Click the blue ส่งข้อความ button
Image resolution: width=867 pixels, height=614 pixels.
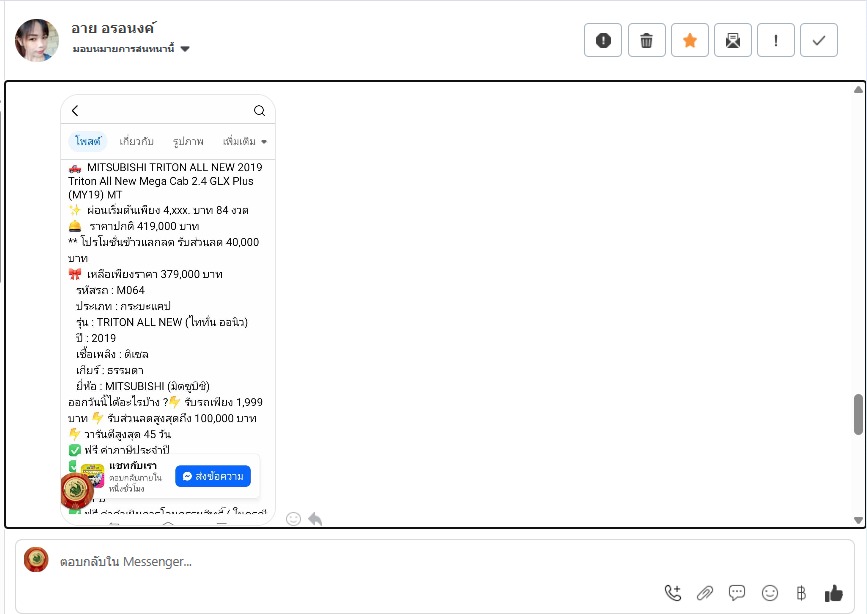(x=213, y=476)
